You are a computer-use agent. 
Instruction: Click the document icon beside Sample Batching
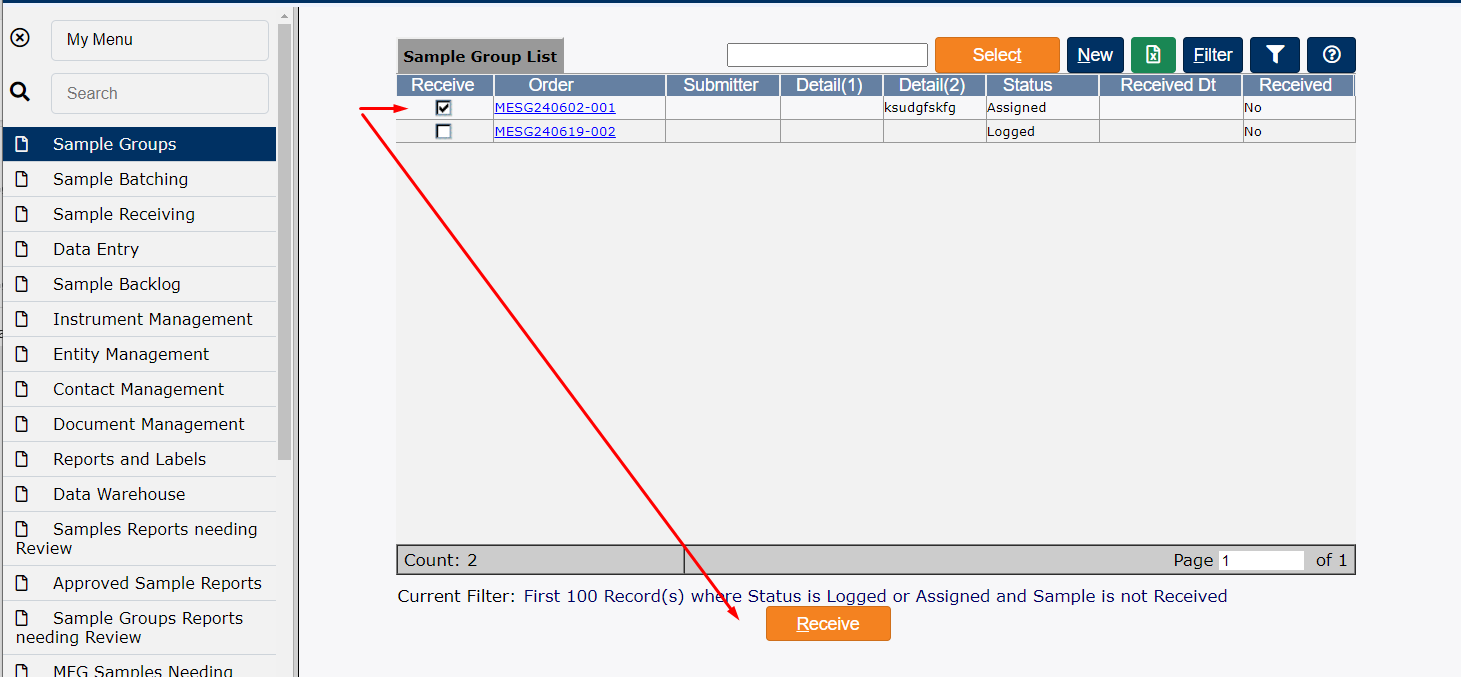22,179
